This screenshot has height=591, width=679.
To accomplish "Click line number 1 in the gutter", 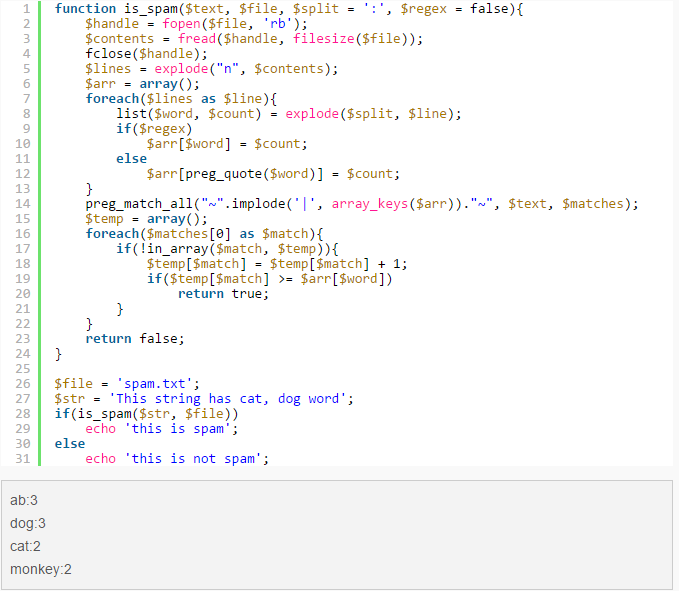I will [x=26, y=9].
